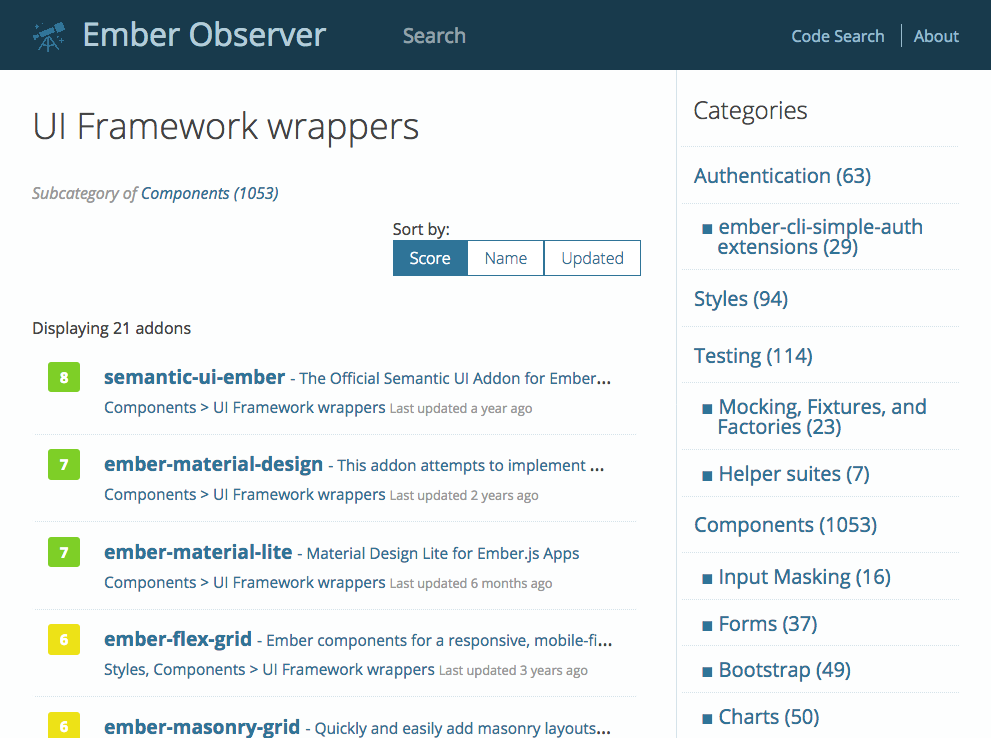Select Mocking, Fixtures, and Factories (23)
The image size is (991, 738).
pos(822,417)
